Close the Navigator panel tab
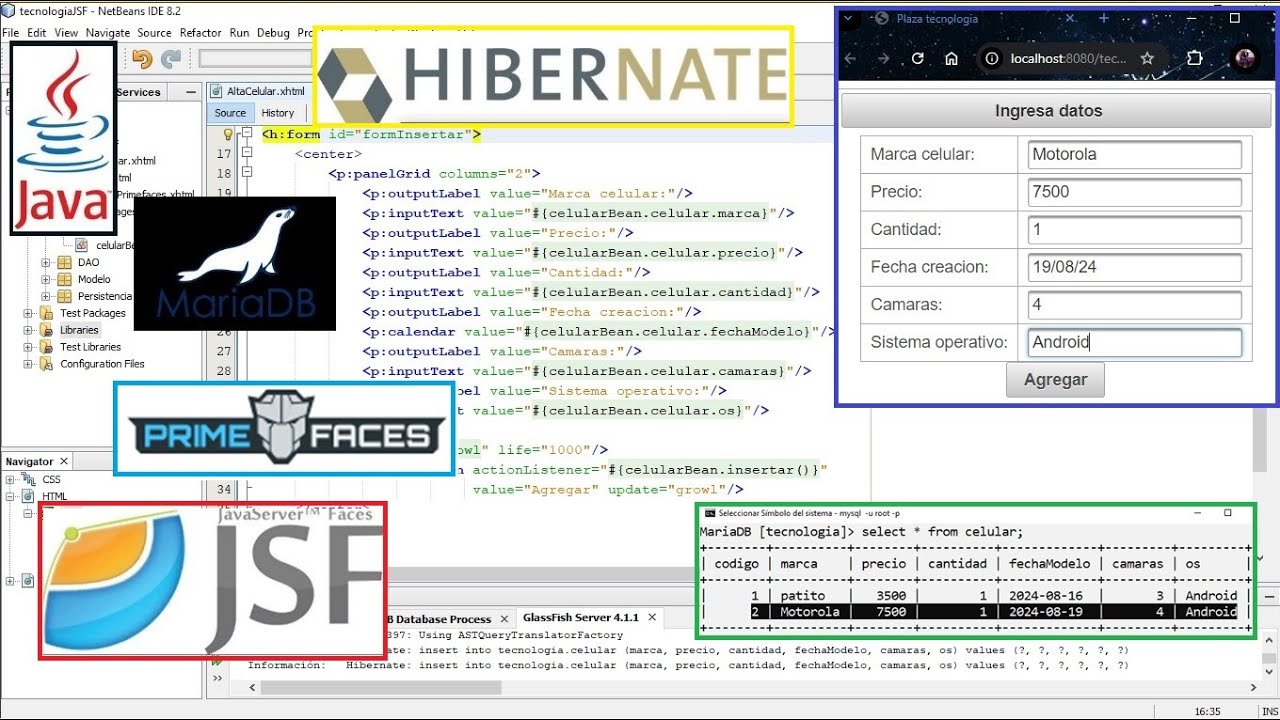This screenshot has width=1280, height=720. tap(63, 461)
